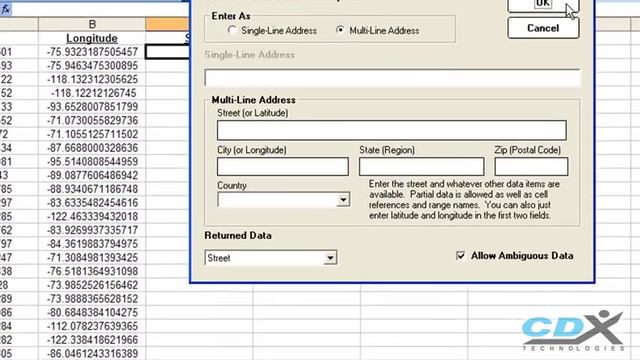Select cell with -89.0877606486942
This screenshot has width=640, height=360.
click(x=92, y=175)
